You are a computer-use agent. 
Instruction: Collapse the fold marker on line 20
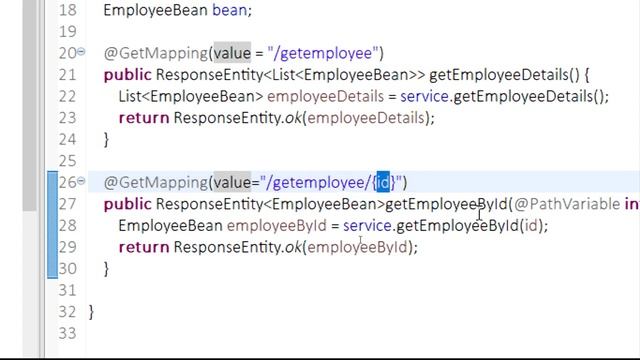click(x=81, y=52)
